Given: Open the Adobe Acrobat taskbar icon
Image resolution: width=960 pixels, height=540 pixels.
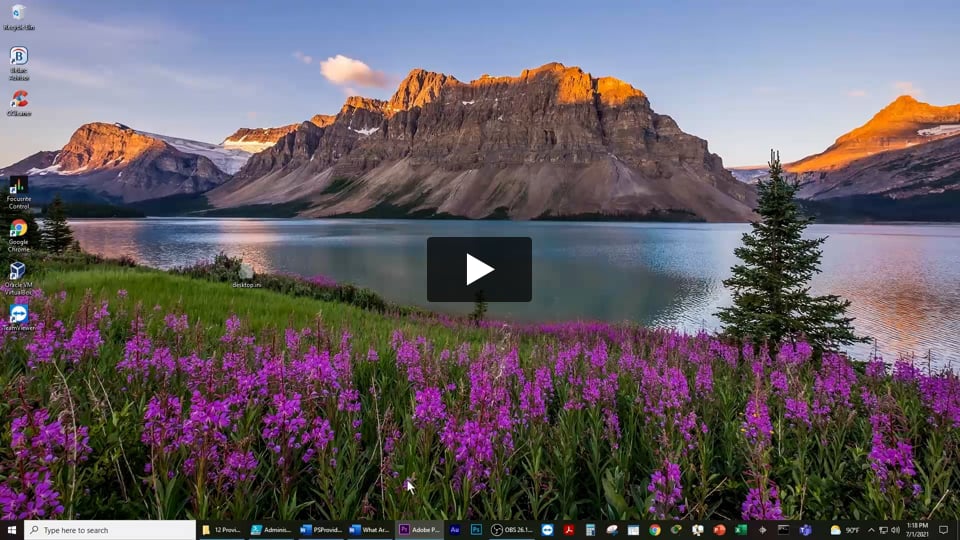Looking at the screenshot, I should click(568, 530).
